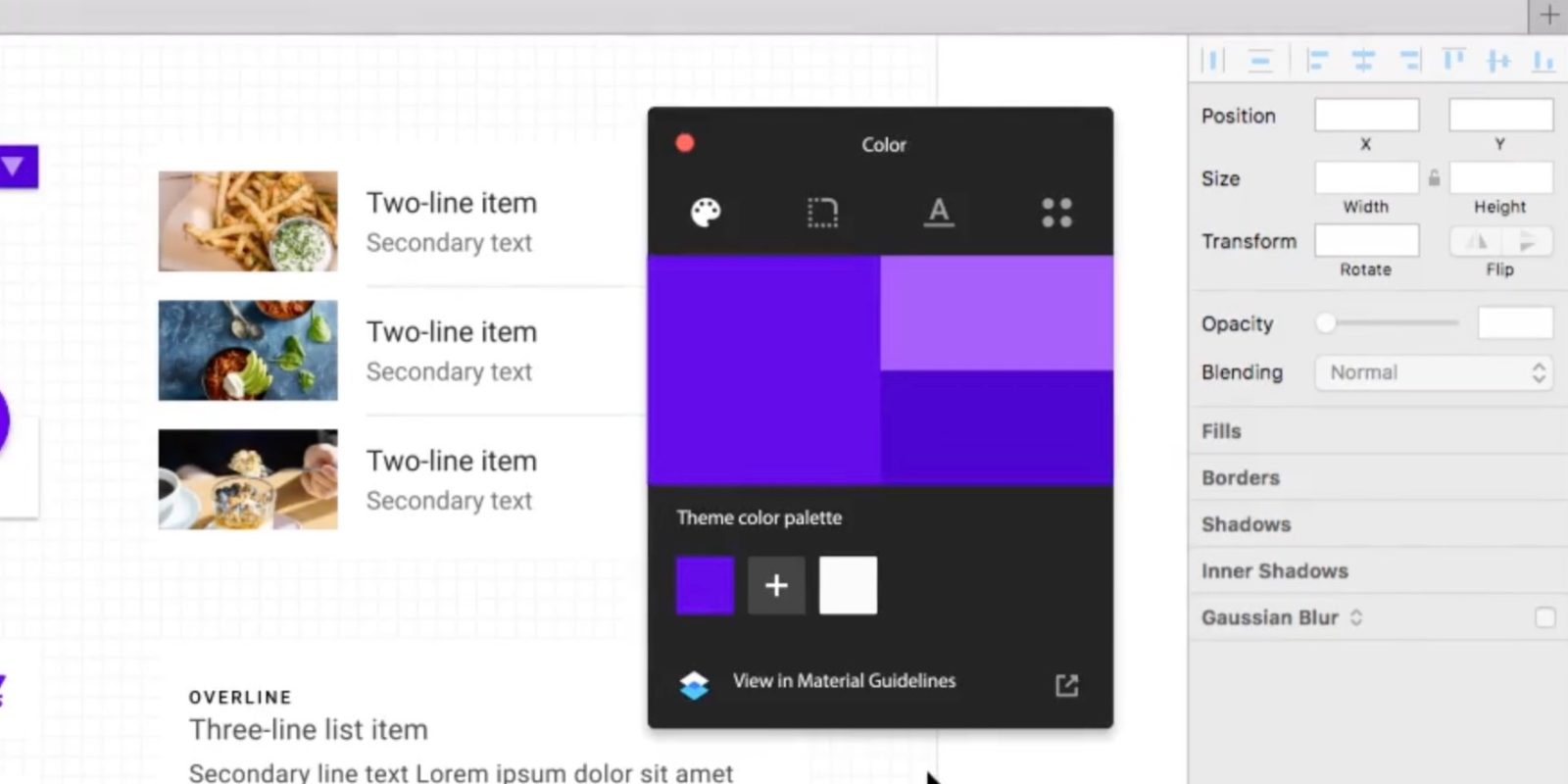
Task: Click View in Material Guidelines link
Action: coord(843,681)
